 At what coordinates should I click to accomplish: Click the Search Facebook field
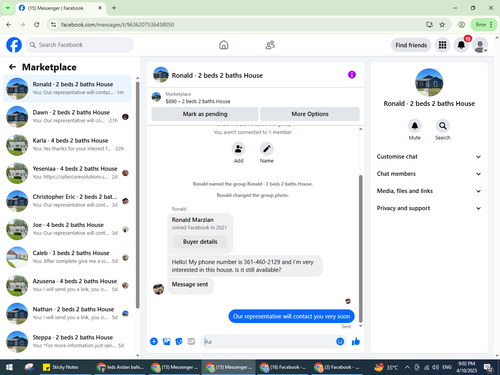pos(80,45)
